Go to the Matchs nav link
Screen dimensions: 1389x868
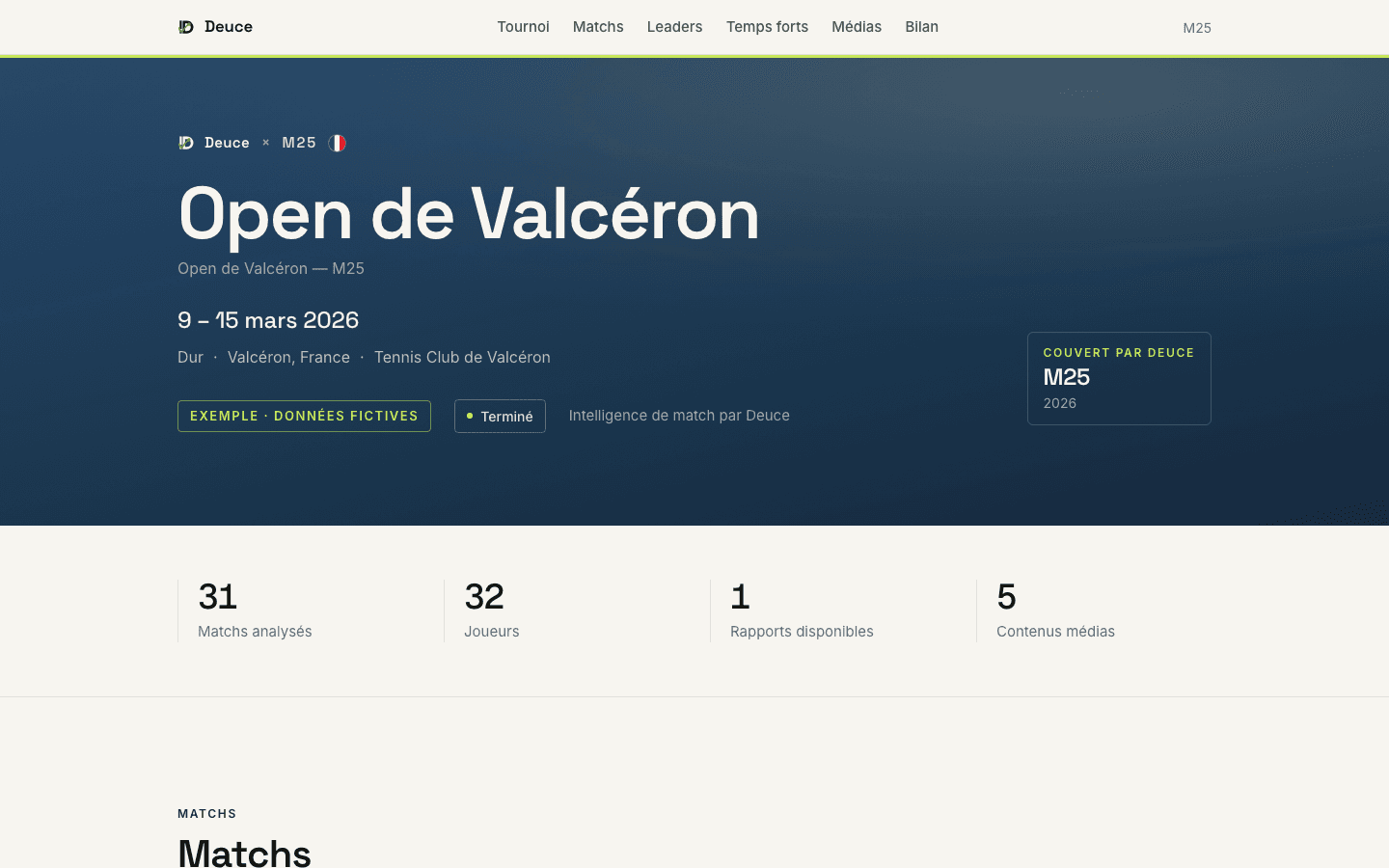coord(598,27)
